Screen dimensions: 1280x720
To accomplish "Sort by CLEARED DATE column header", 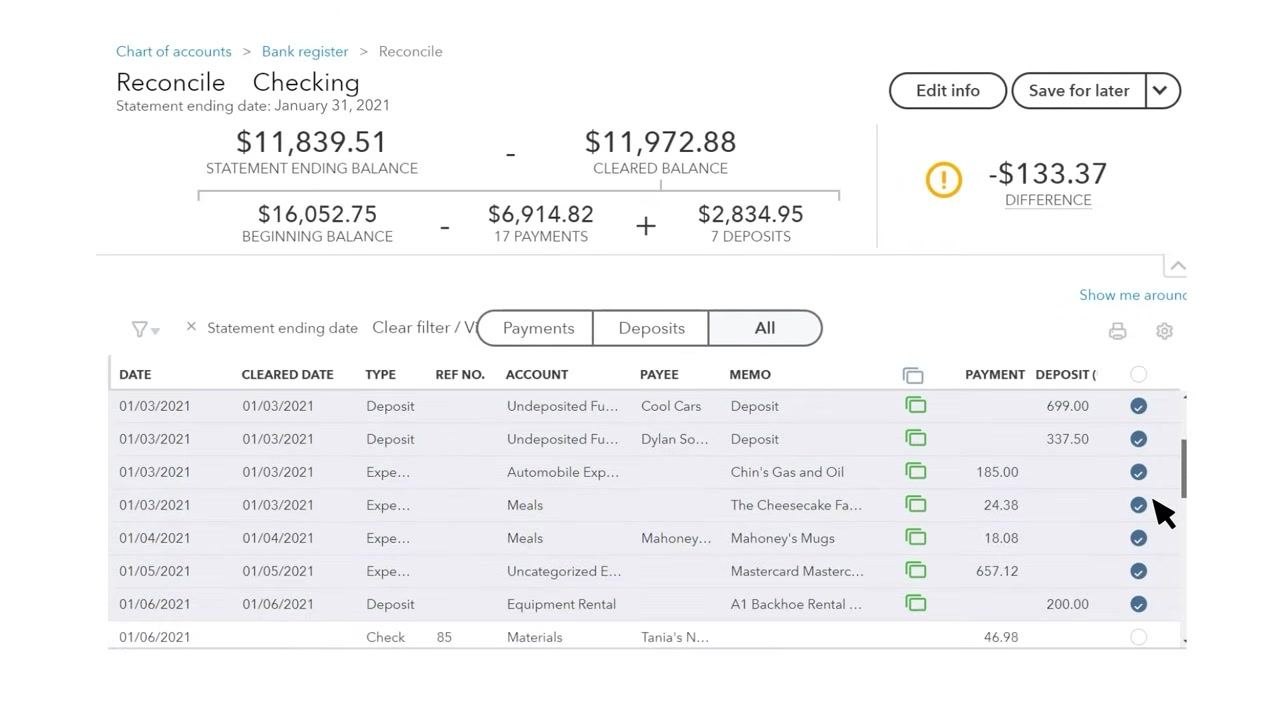I will (x=287, y=374).
